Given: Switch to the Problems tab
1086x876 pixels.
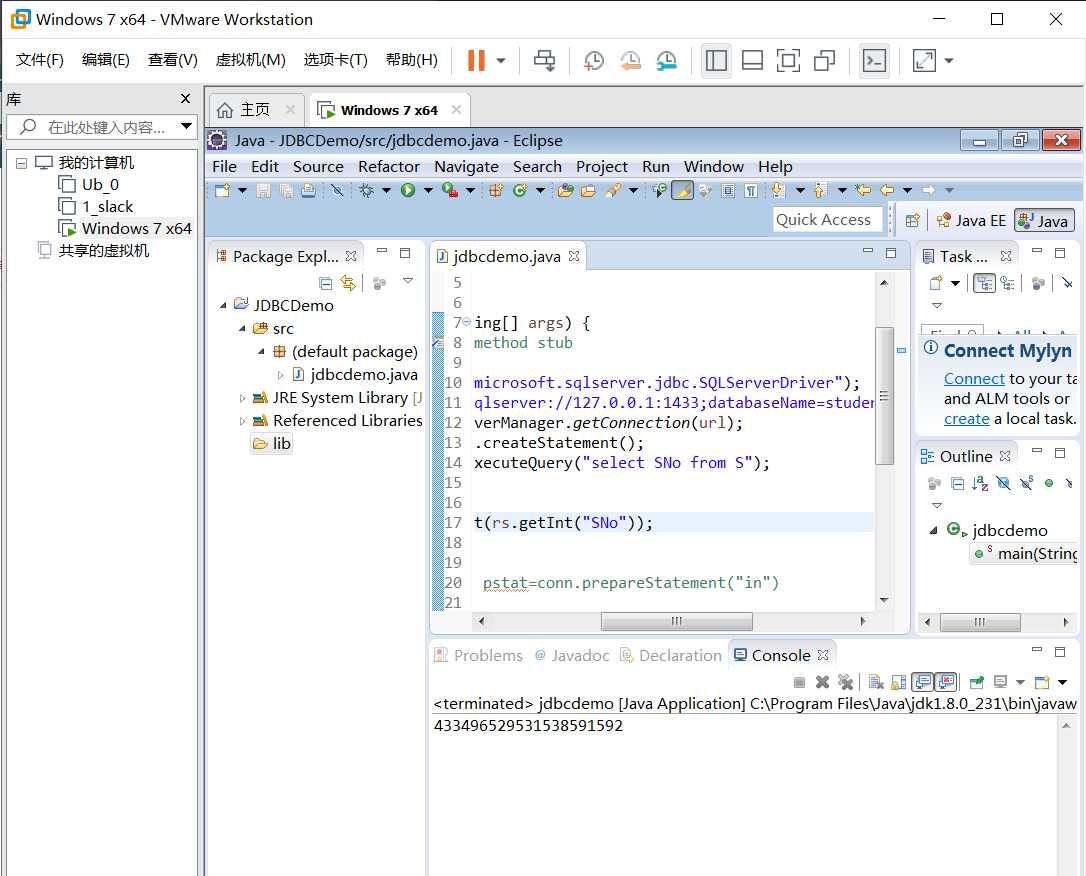Looking at the screenshot, I should 479,655.
